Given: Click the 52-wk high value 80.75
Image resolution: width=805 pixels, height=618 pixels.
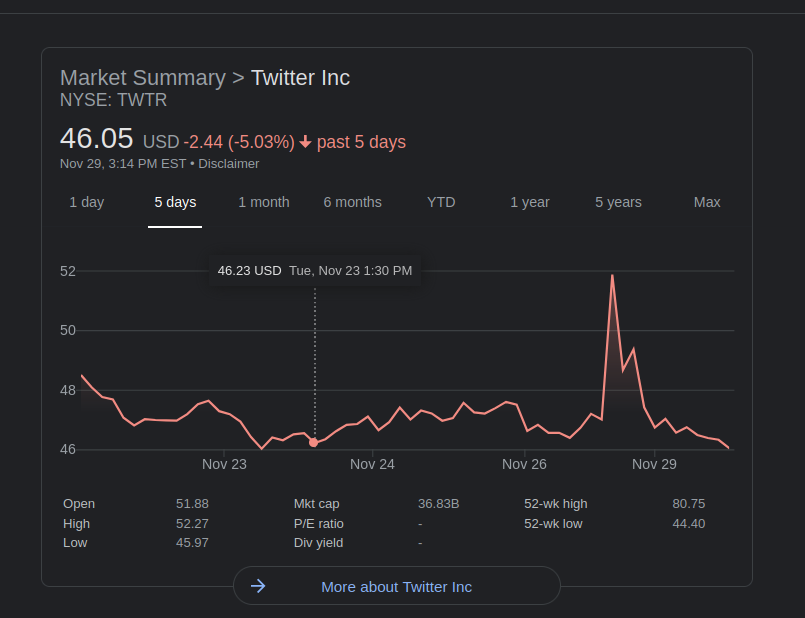Looking at the screenshot, I should pyautogui.click(x=689, y=504).
